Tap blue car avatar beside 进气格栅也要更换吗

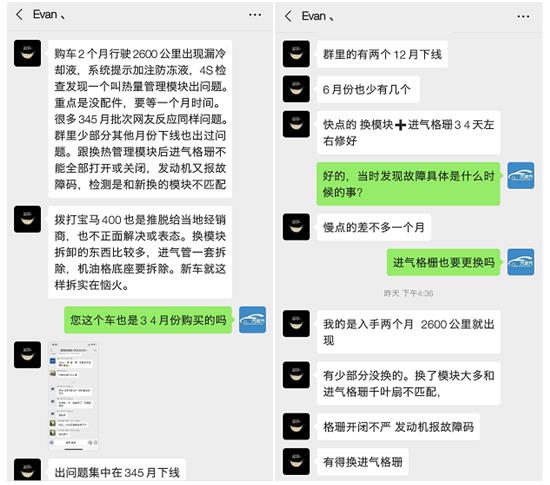pos(521,262)
